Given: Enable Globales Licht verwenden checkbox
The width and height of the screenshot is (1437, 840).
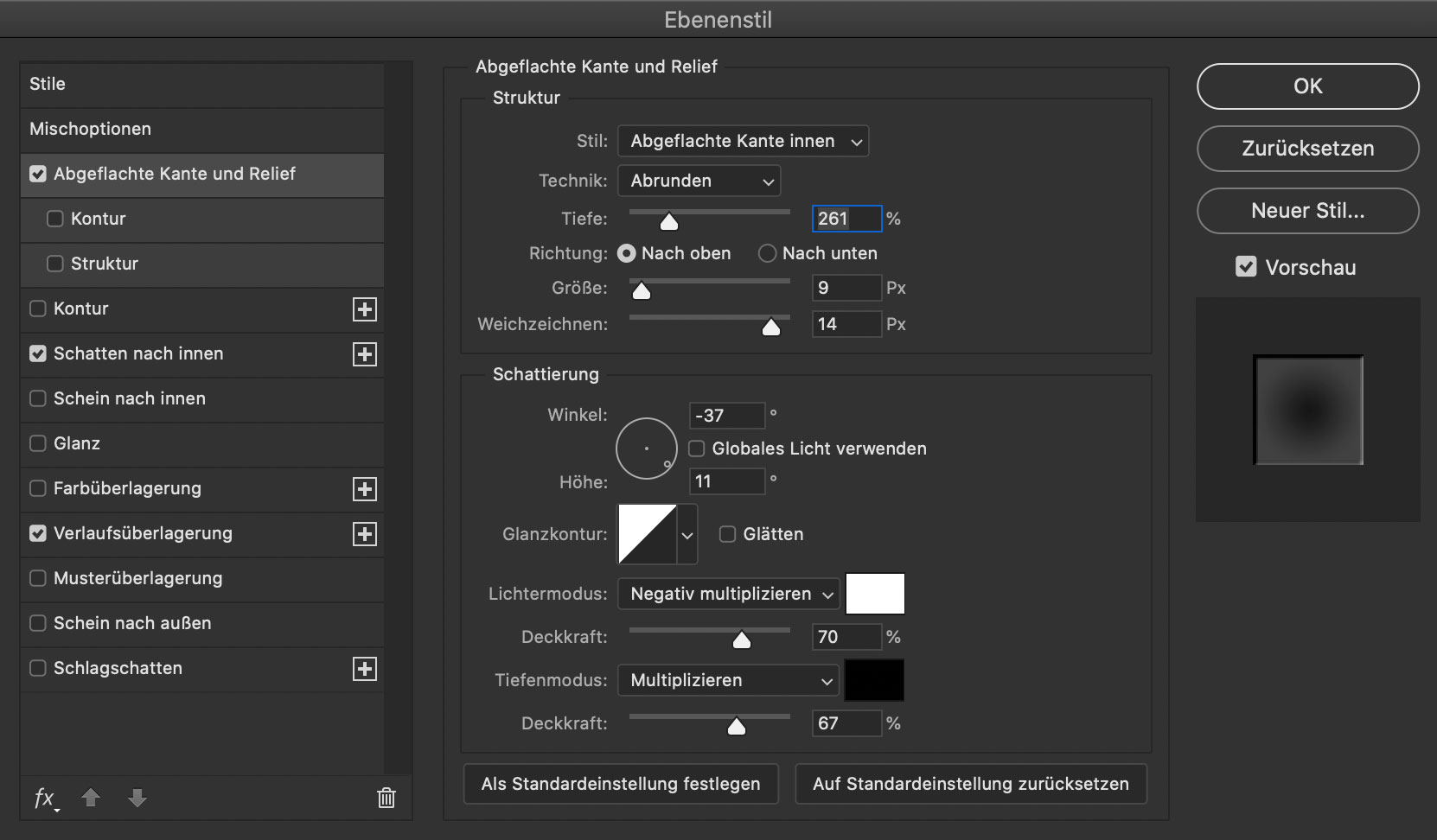Looking at the screenshot, I should (697, 449).
